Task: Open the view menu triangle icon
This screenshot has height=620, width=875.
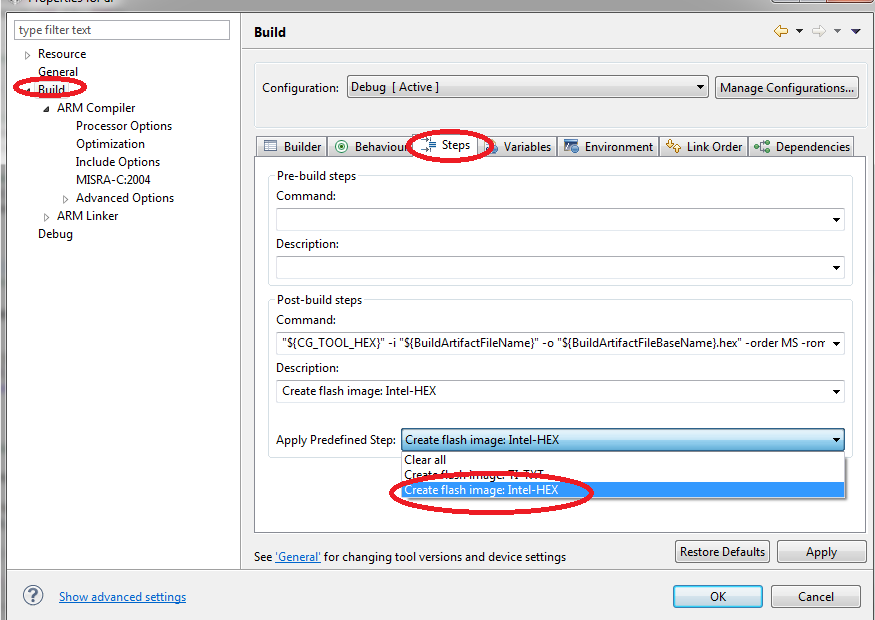Action: click(x=856, y=31)
